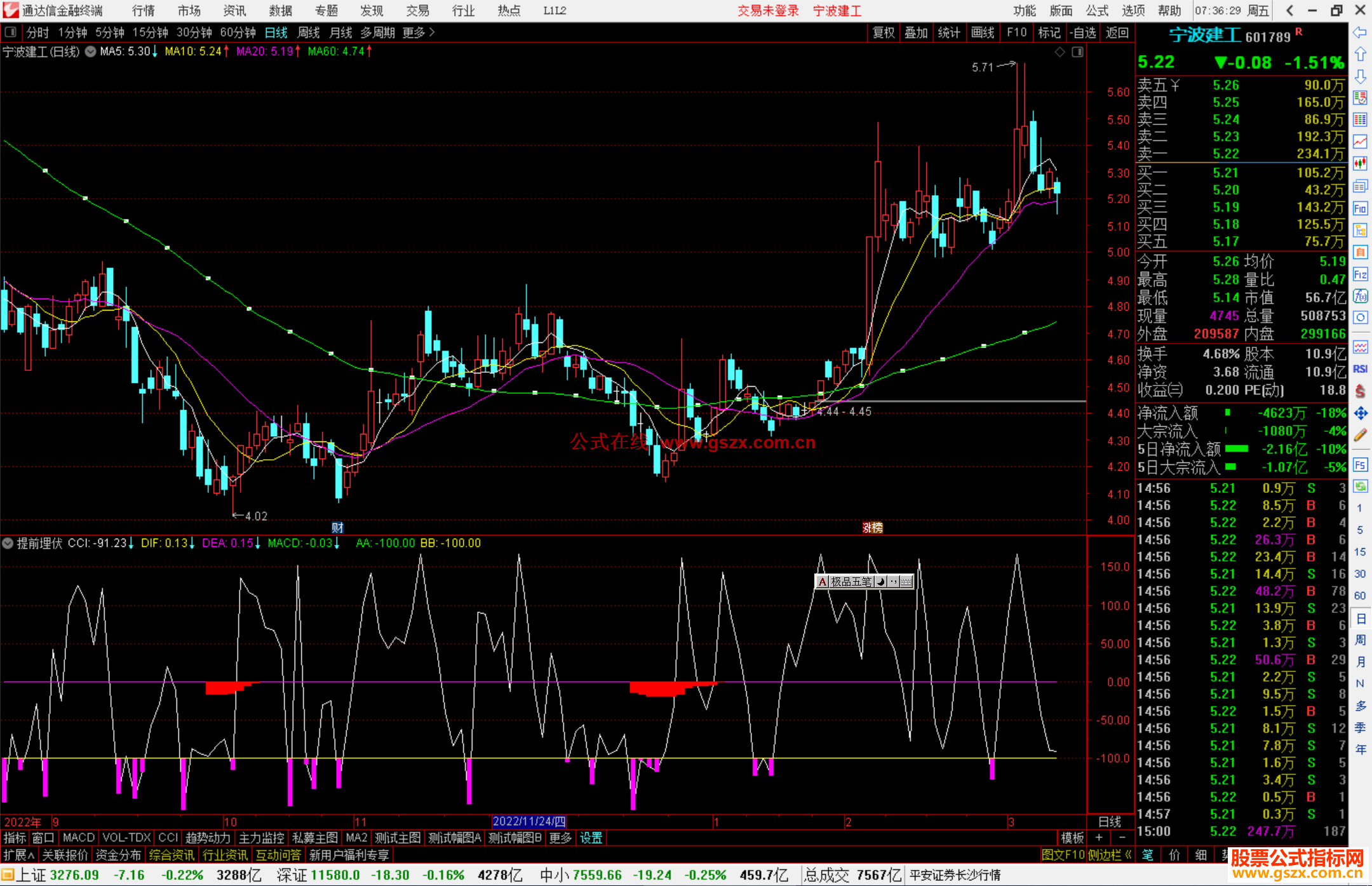Screen dimensions: 1372x886
Task: Click the 叠加 overlay button
Action: 916,32
